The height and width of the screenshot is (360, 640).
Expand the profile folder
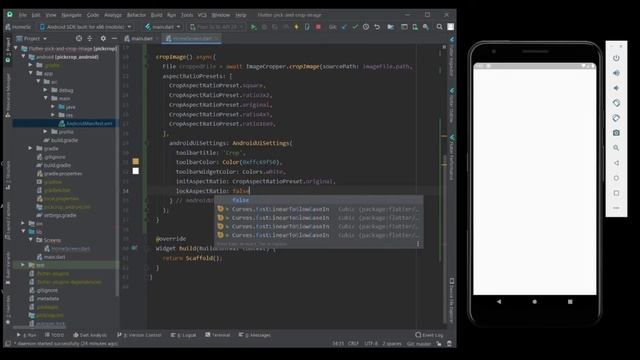45,131
